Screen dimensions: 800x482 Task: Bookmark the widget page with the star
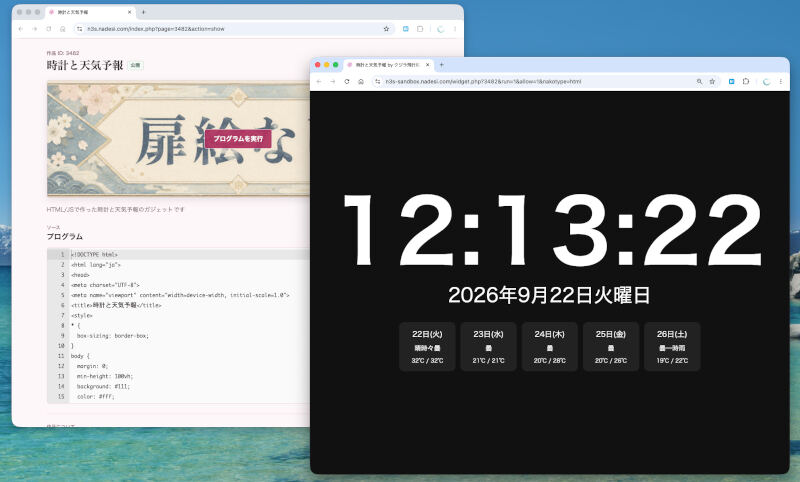tap(712, 82)
